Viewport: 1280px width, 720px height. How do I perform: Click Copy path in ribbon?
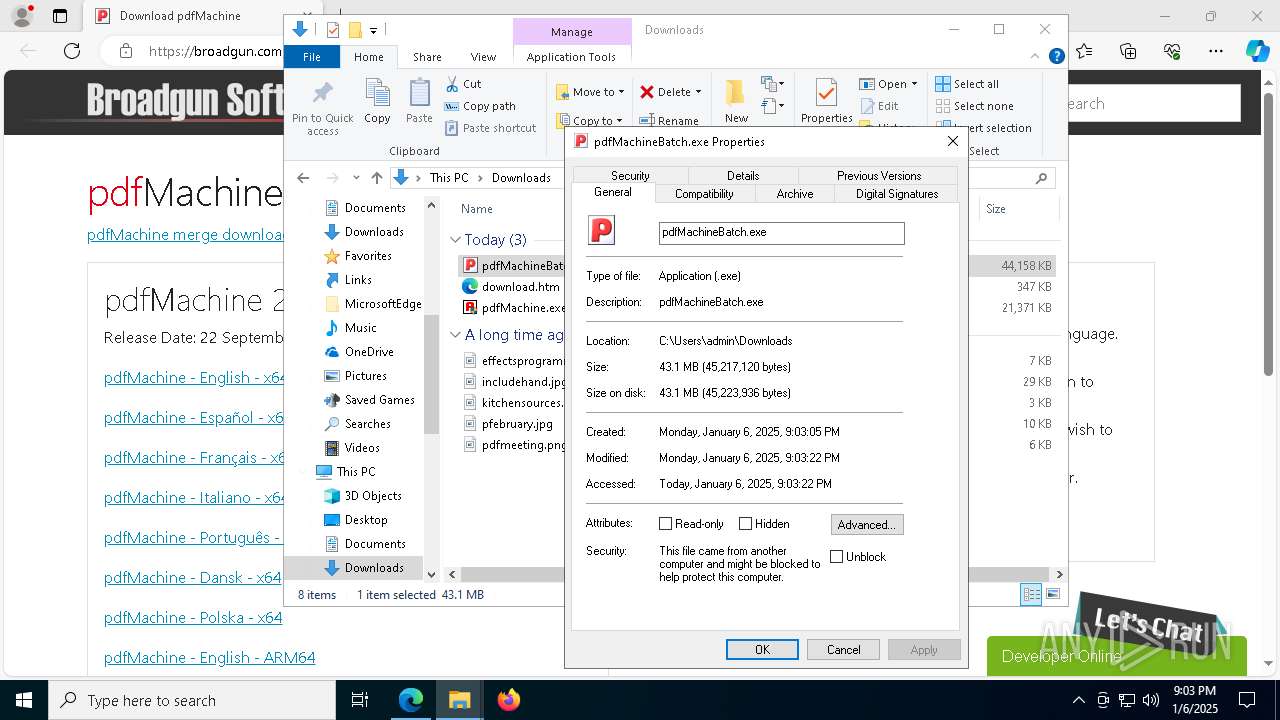[x=480, y=106]
